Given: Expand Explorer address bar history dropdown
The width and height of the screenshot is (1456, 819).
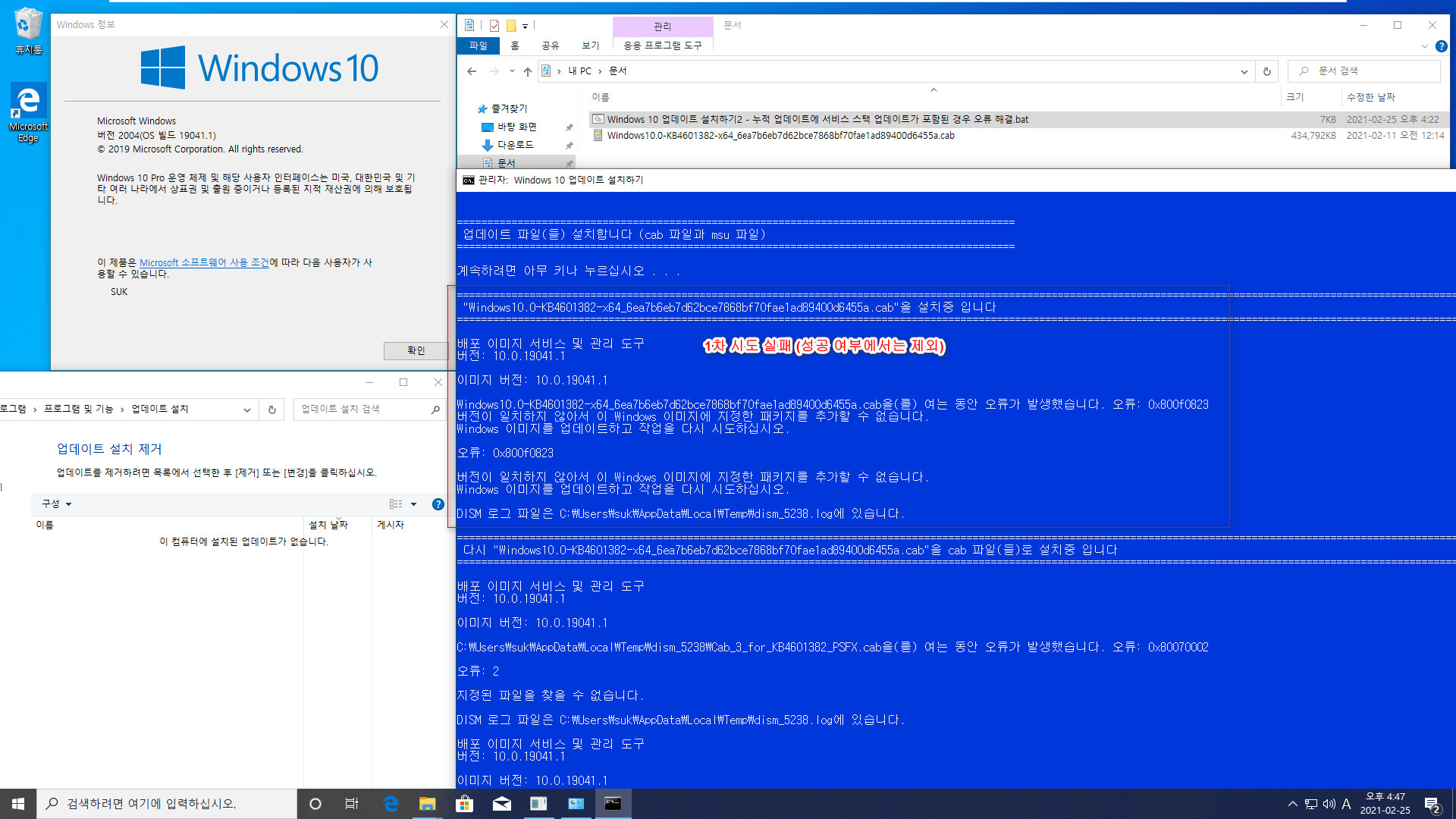Looking at the screenshot, I should [1244, 71].
